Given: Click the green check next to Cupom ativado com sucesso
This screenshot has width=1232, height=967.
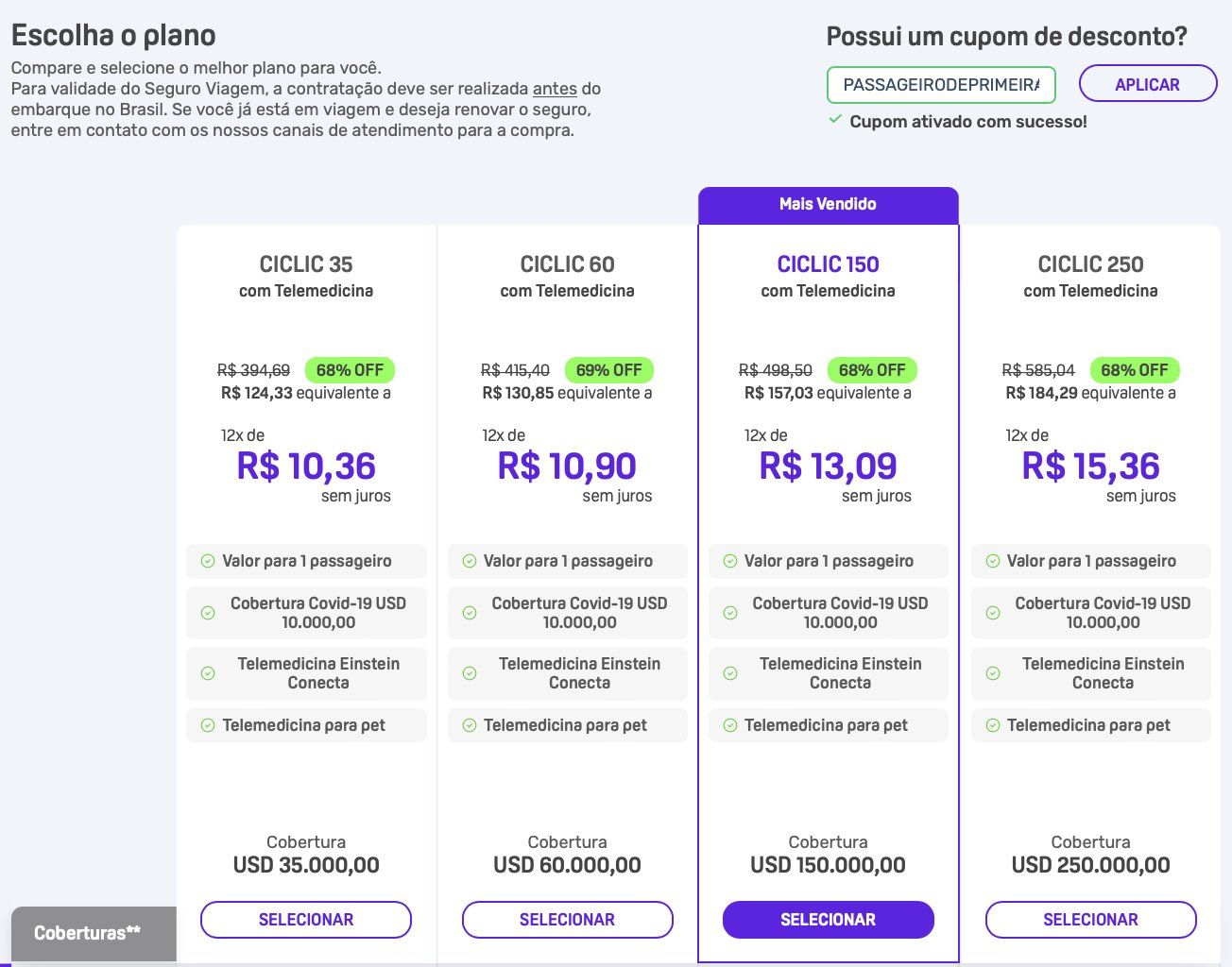Looking at the screenshot, I should pyautogui.click(x=835, y=120).
